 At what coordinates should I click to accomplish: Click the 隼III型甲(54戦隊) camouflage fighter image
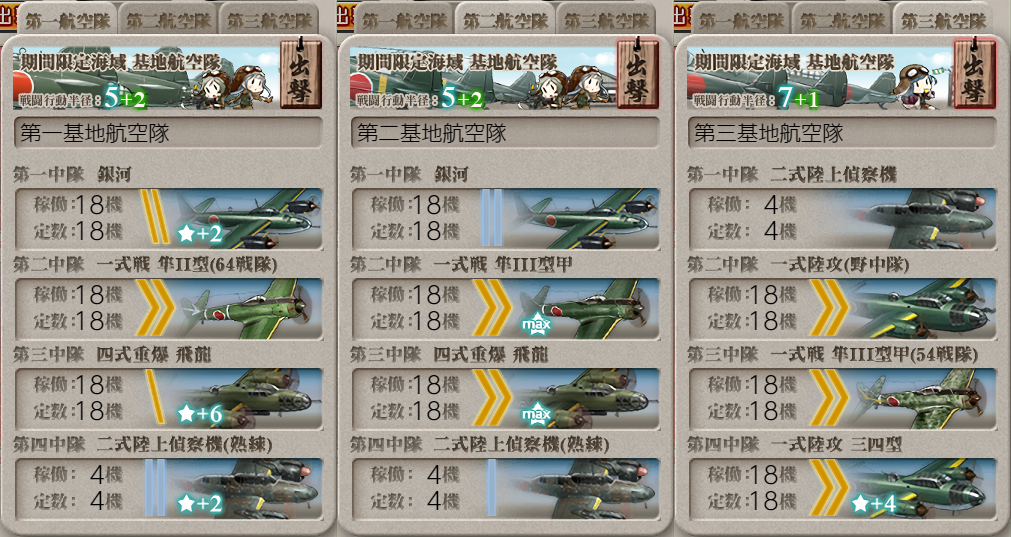point(922,399)
